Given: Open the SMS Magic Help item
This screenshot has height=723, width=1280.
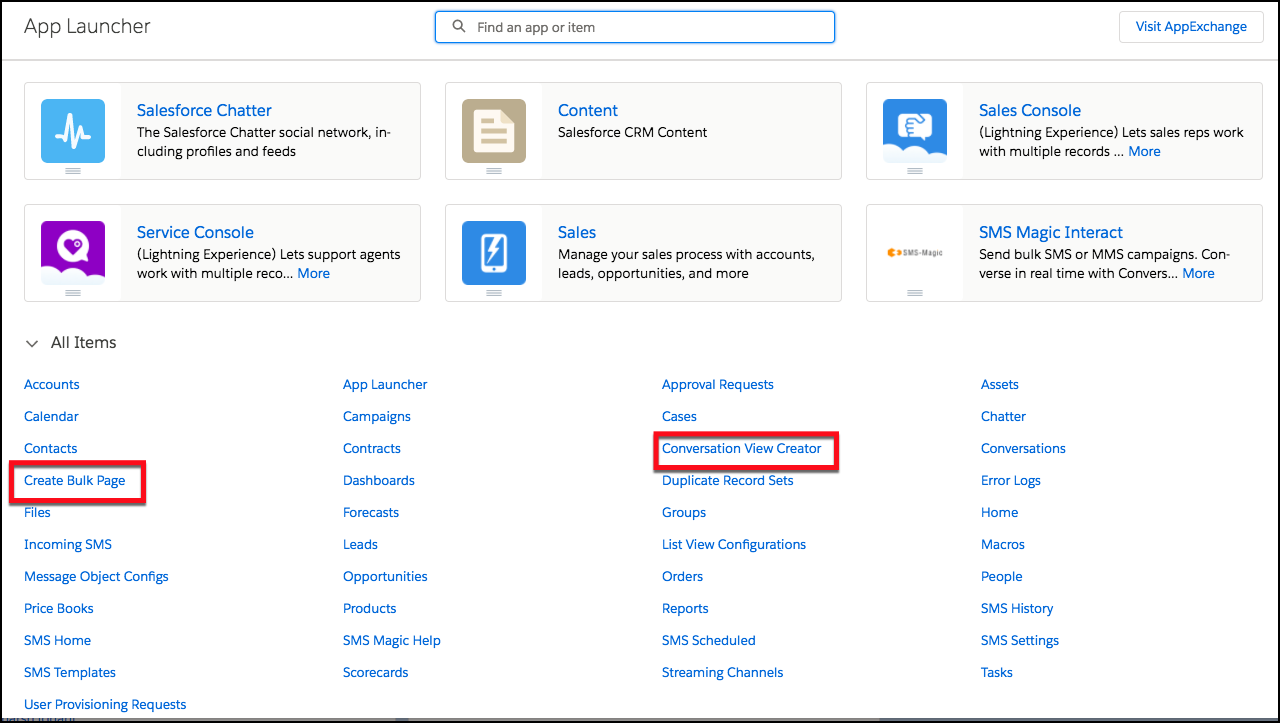Looking at the screenshot, I should [x=392, y=641].
